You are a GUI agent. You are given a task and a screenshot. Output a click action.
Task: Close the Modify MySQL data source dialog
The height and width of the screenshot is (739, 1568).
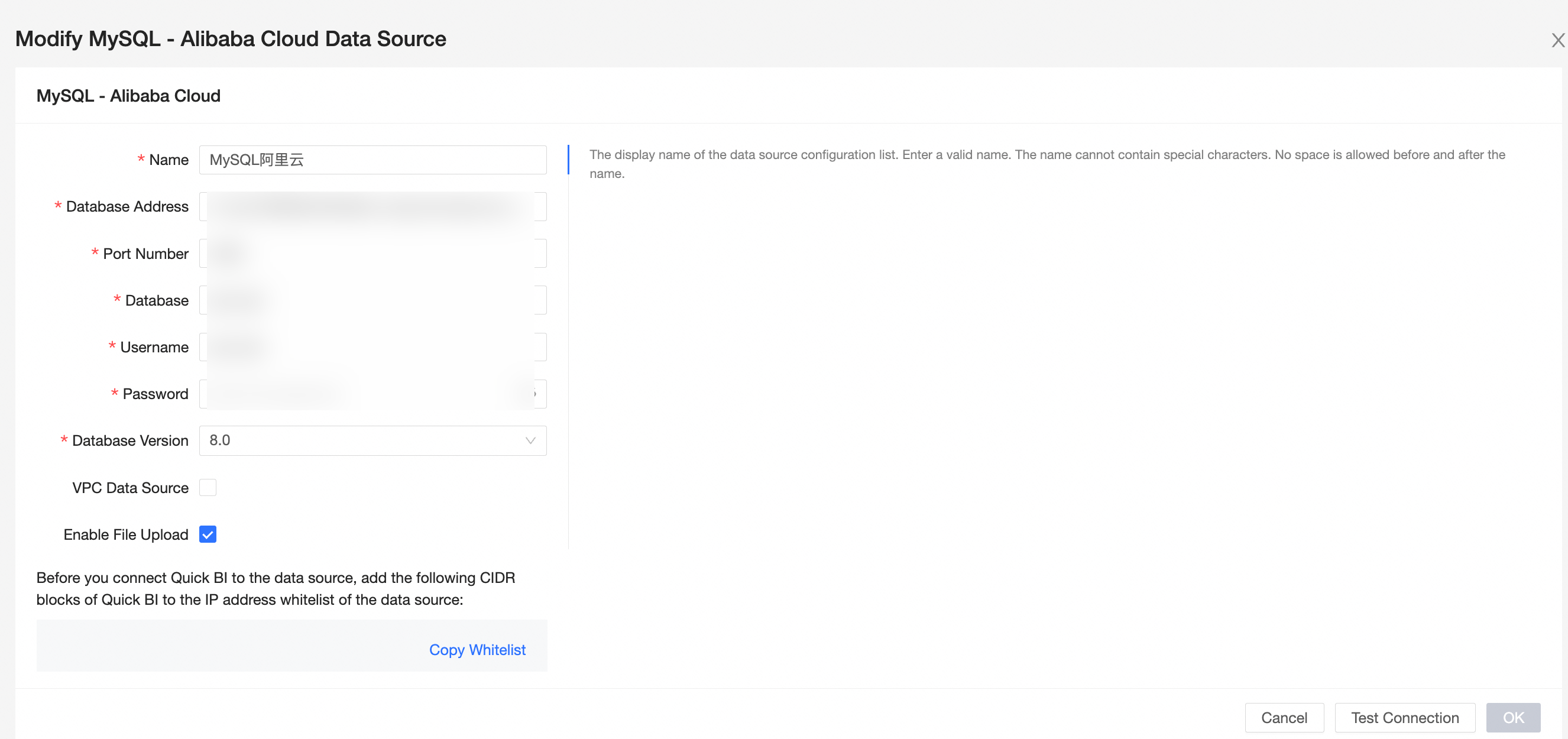click(1557, 41)
